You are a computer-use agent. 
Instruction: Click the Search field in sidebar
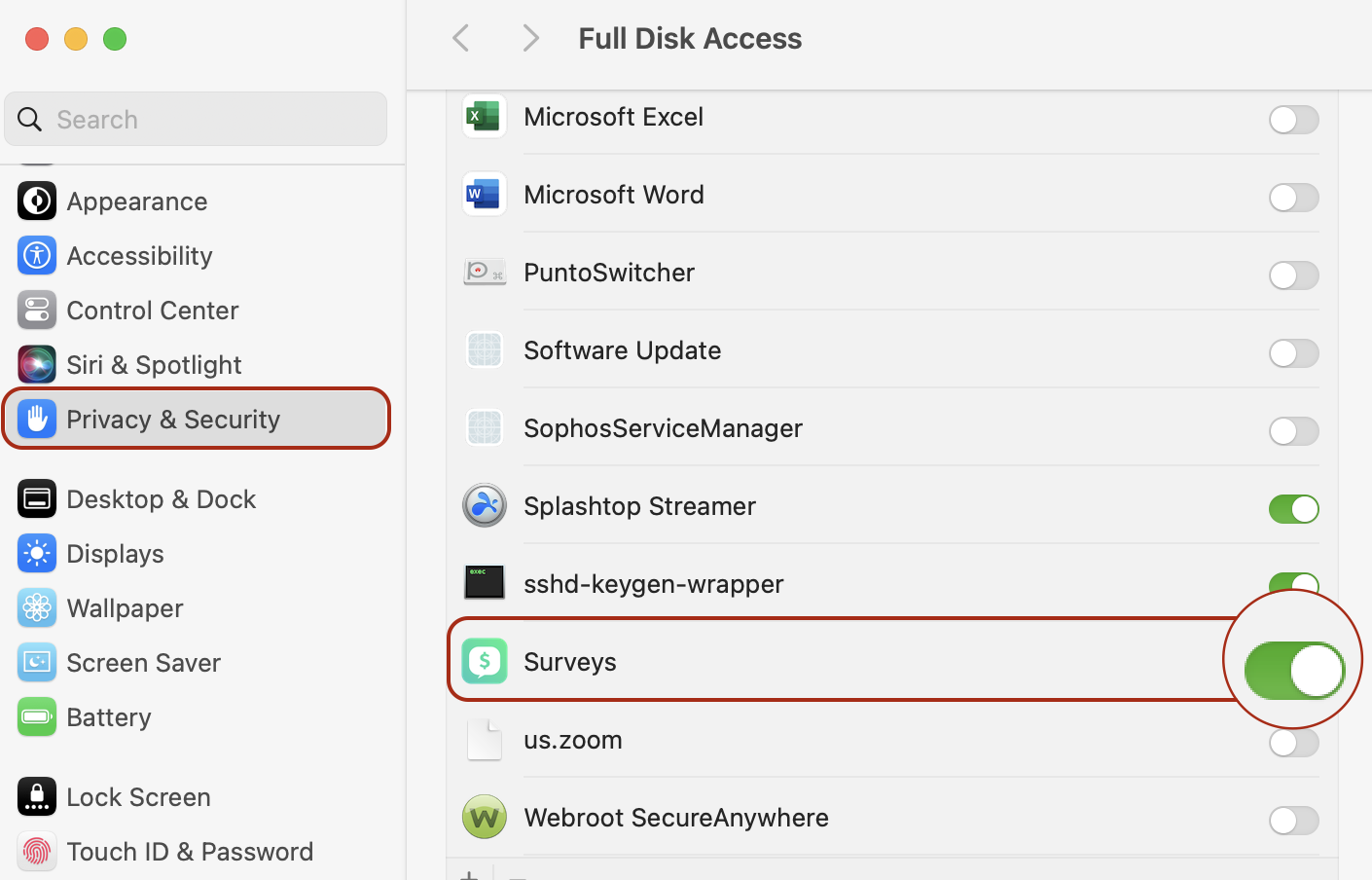196,119
